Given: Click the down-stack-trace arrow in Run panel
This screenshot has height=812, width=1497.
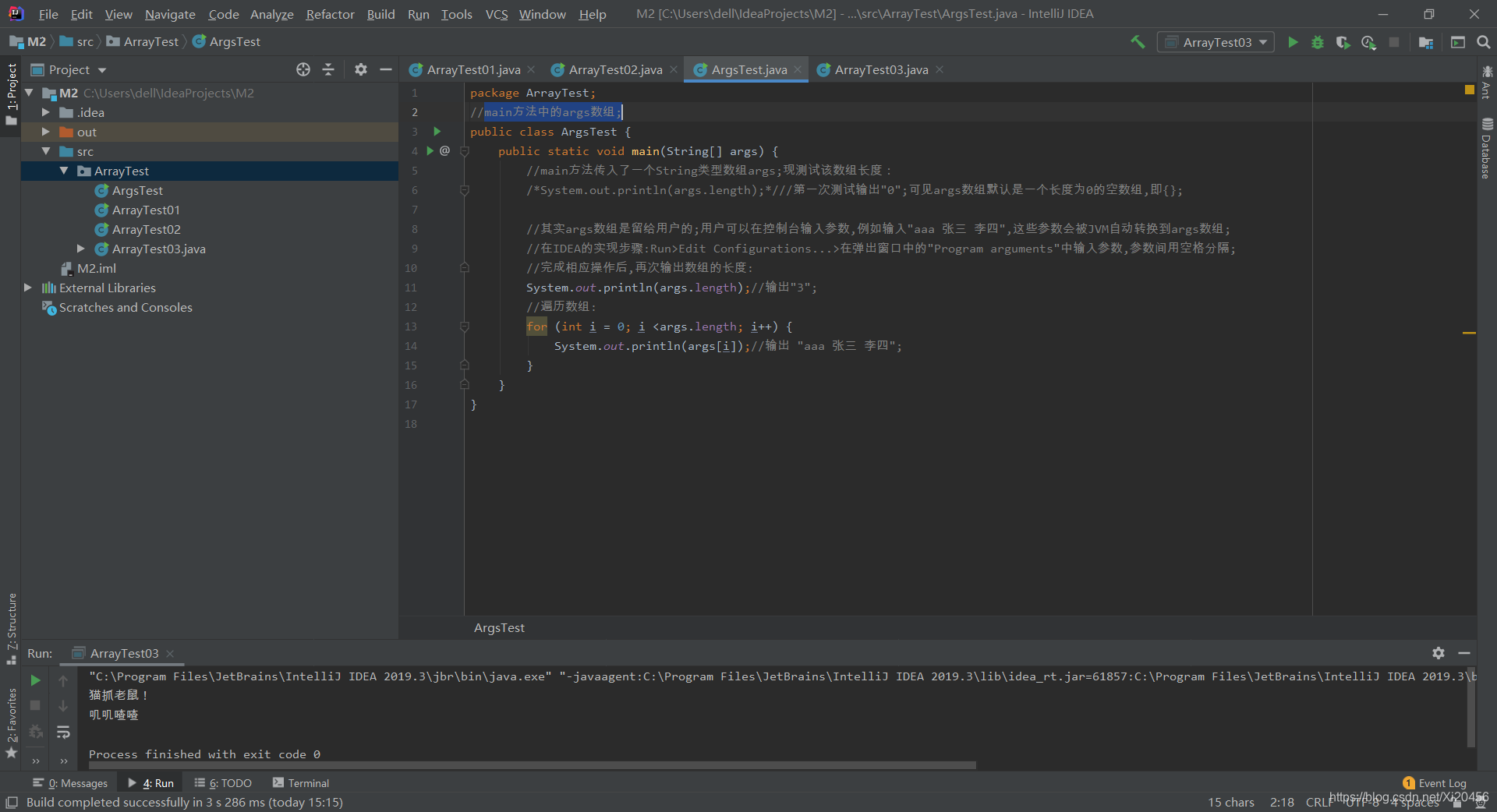Looking at the screenshot, I should (63, 705).
